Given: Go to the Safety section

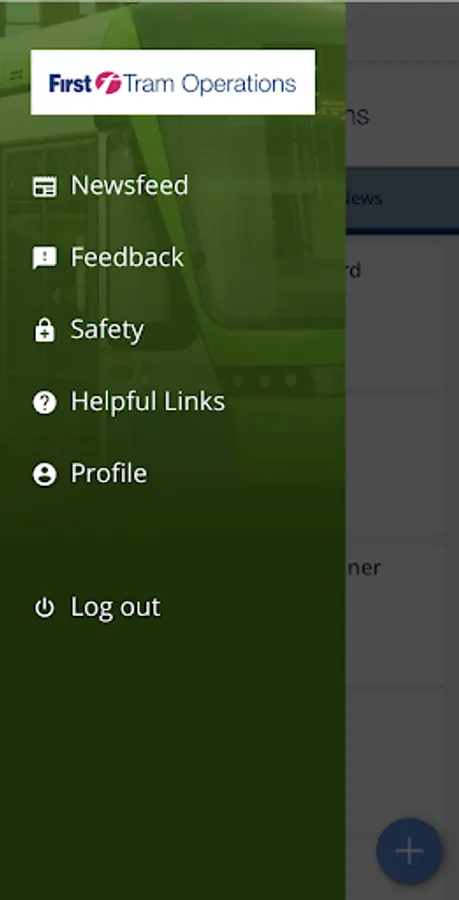Looking at the screenshot, I should [88, 330].
